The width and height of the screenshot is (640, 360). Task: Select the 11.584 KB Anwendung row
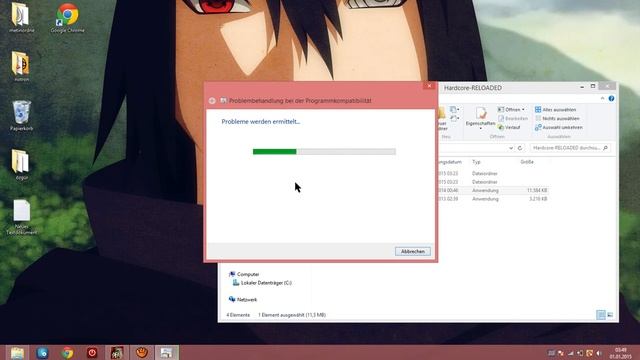tap(493, 191)
